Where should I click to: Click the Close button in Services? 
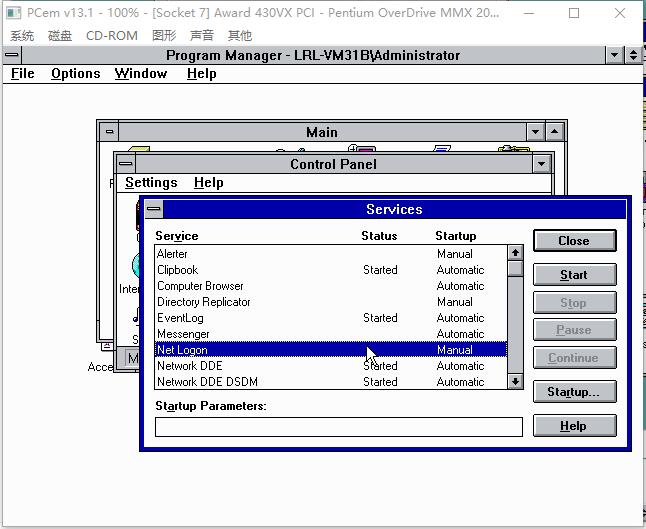tap(574, 241)
